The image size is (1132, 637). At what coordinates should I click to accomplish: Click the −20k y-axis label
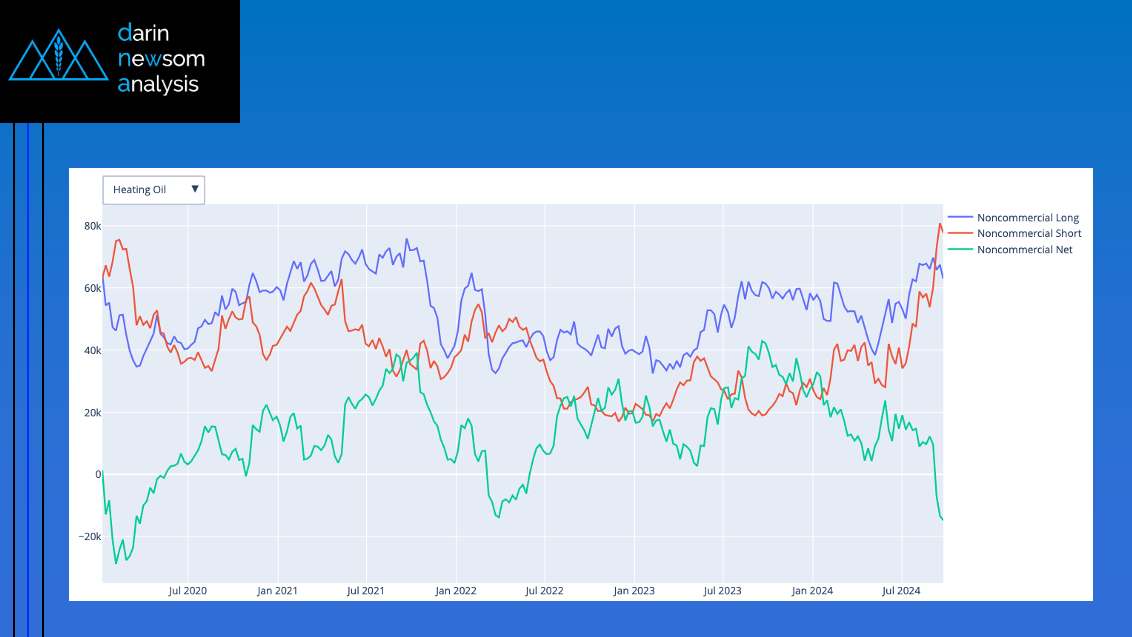[88, 536]
